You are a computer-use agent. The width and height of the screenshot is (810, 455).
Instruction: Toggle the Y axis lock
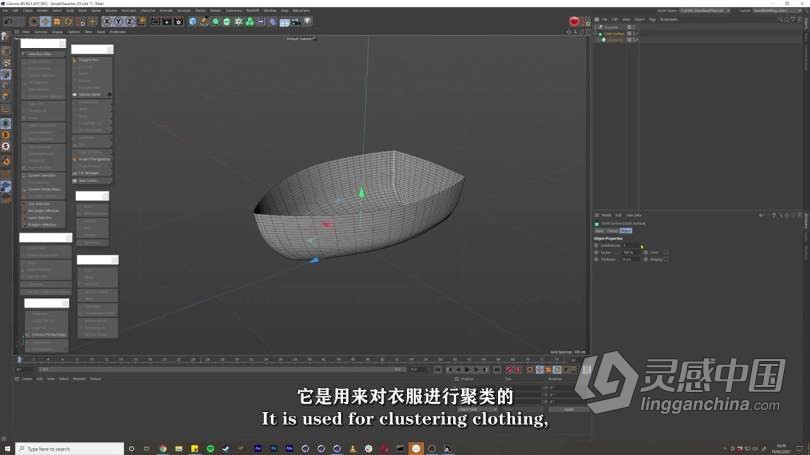[x=118, y=22]
